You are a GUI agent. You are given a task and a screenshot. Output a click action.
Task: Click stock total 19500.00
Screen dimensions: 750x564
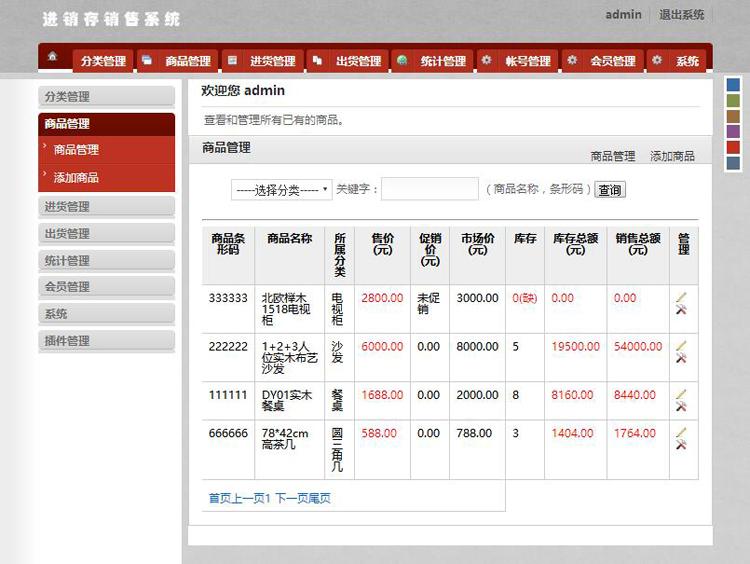(x=575, y=346)
